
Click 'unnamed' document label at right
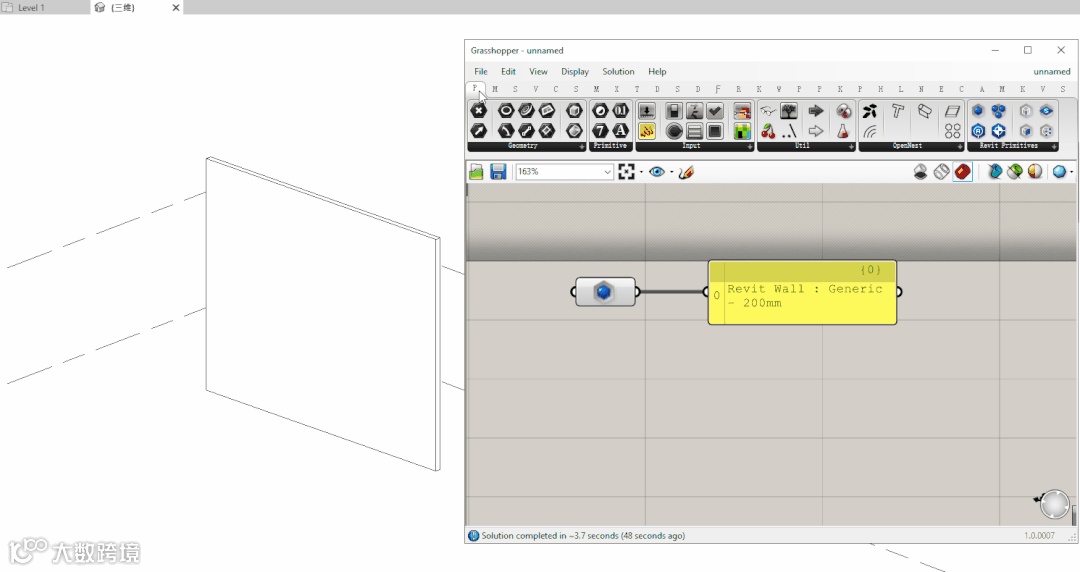[x=1052, y=72]
